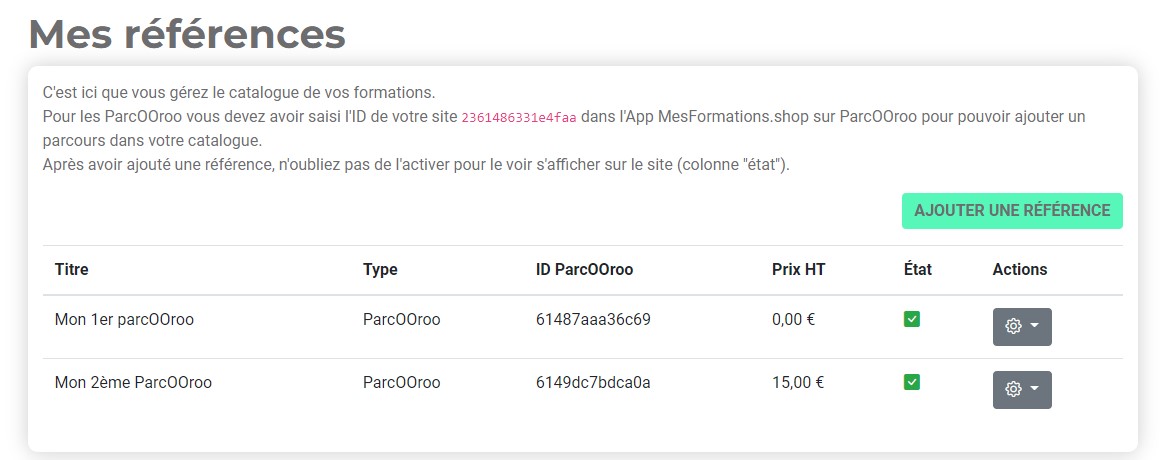Click the Prix HT column header
Screen dimensions: 1171x460
point(798,270)
